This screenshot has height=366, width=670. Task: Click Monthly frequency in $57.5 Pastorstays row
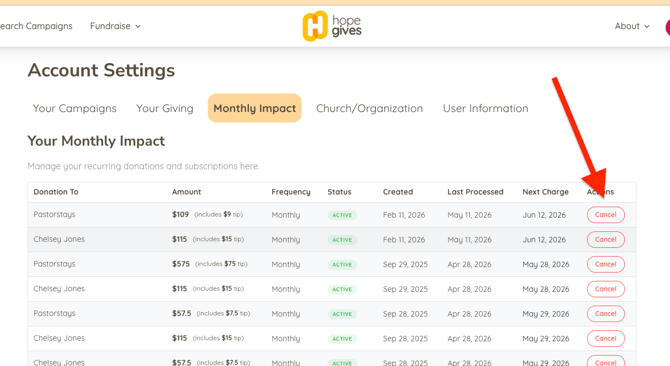(286, 314)
